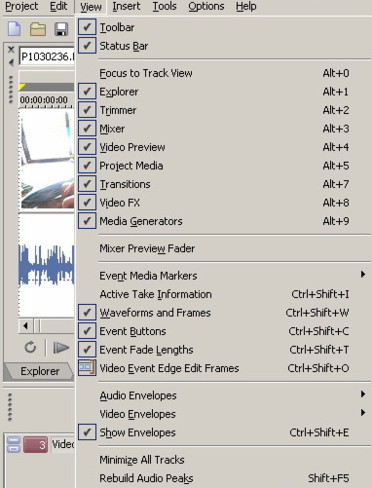Click the loop playback icon in Trimmer
Image resolution: width=372 pixels, height=488 pixels.
(x=30, y=347)
